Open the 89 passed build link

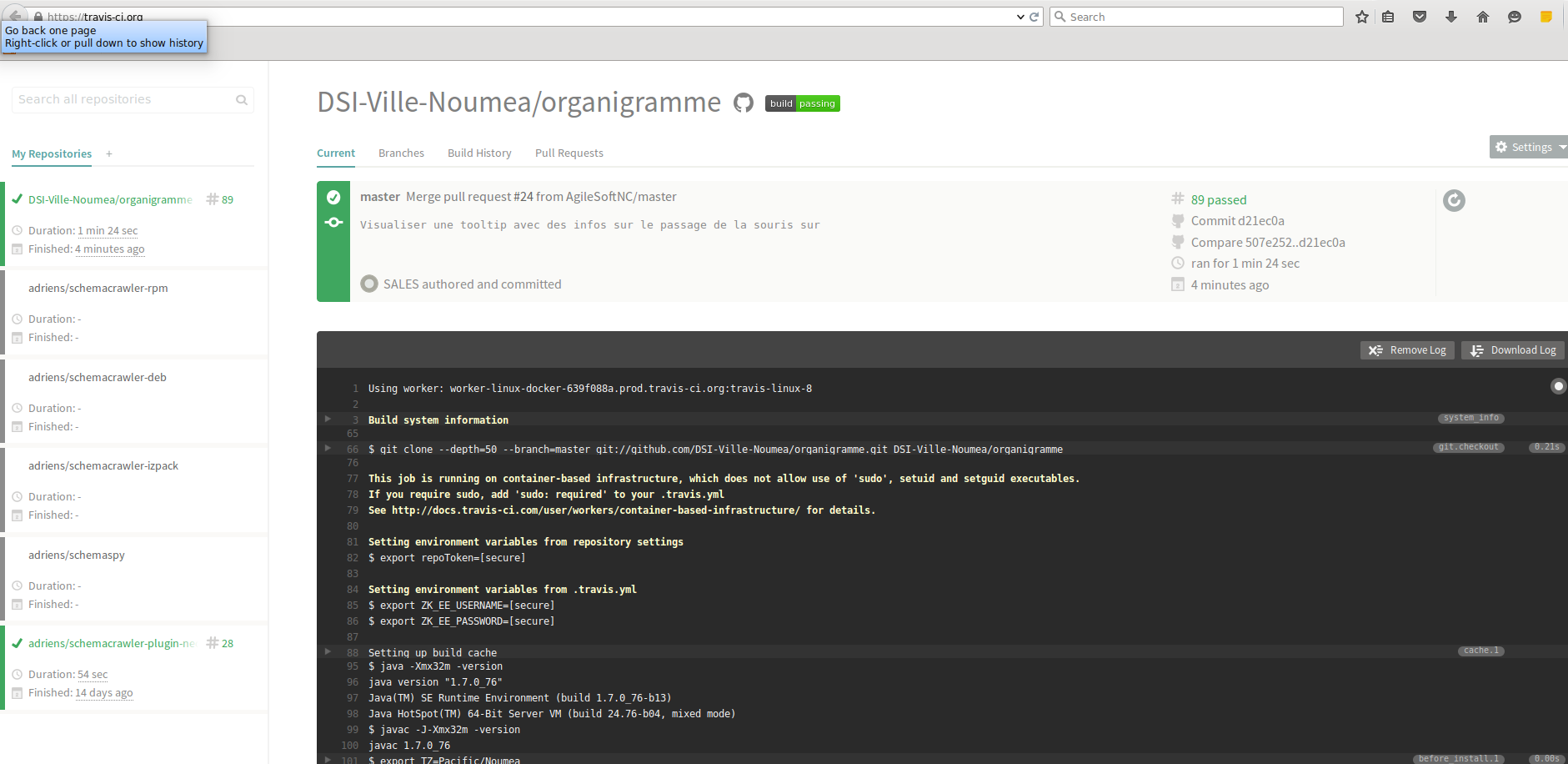(x=1219, y=200)
